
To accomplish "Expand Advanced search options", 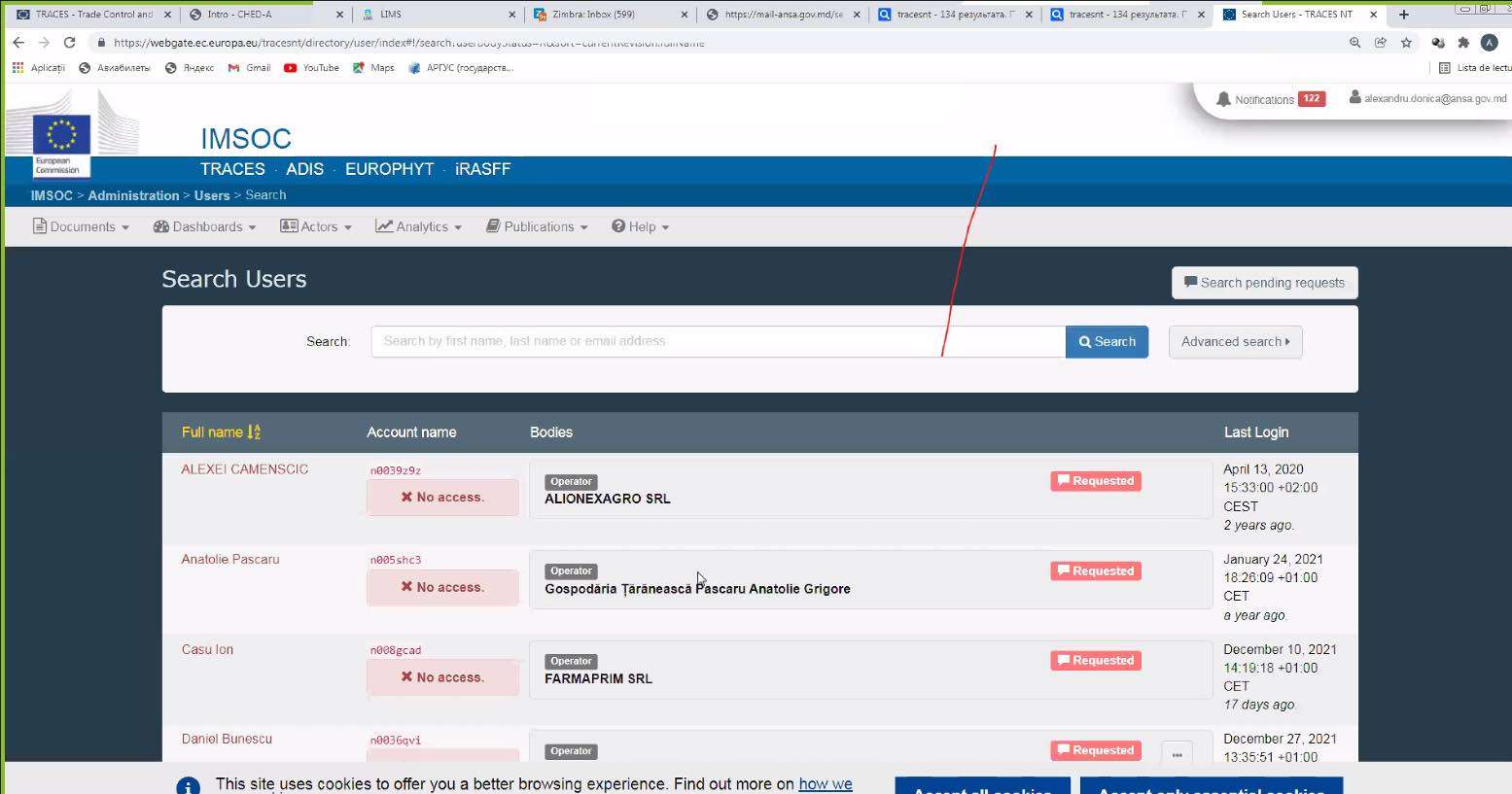I will click(1235, 341).
